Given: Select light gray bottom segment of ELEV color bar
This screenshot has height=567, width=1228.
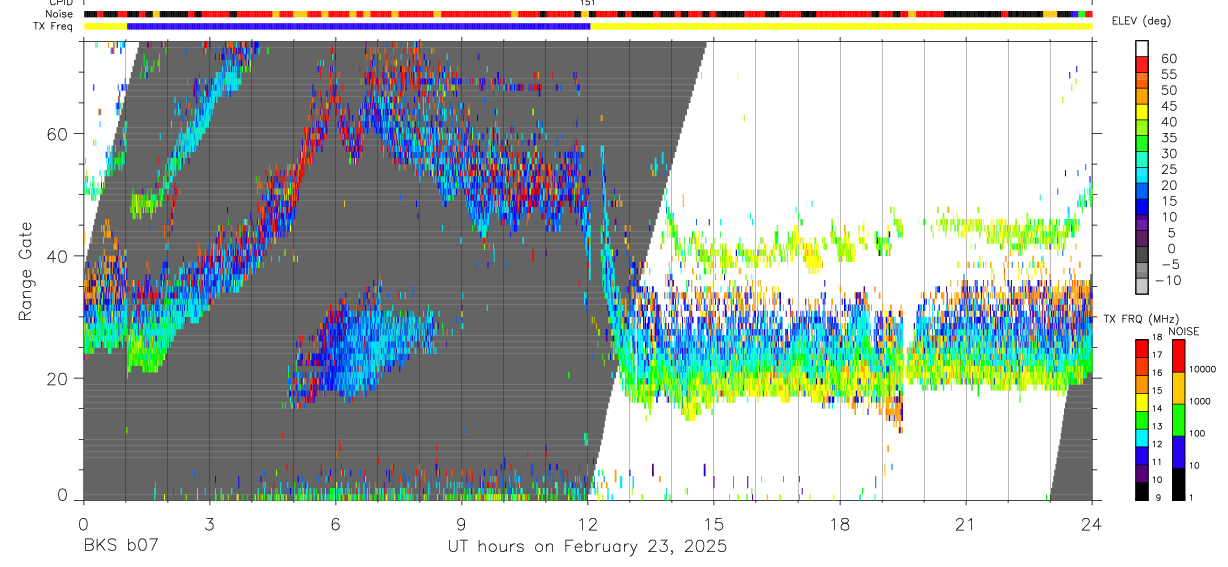Looking at the screenshot, I should tap(1142, 288).
